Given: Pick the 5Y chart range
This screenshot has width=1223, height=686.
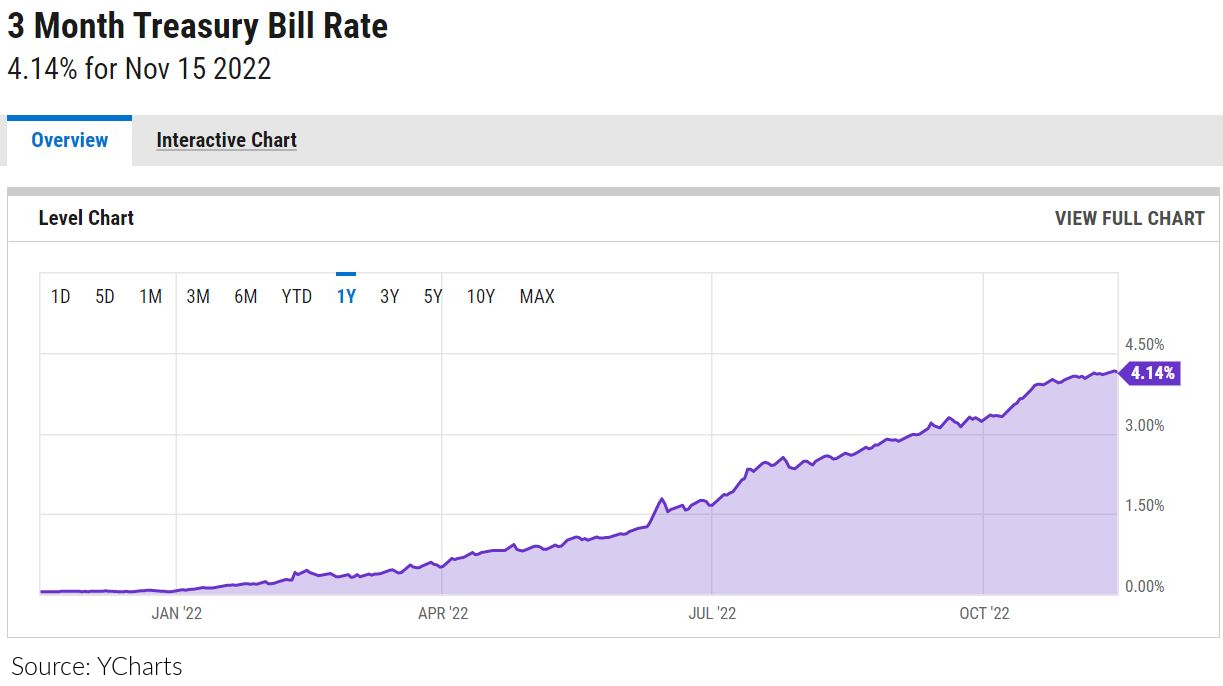Looking at the screenshot, I should (433, 296).
